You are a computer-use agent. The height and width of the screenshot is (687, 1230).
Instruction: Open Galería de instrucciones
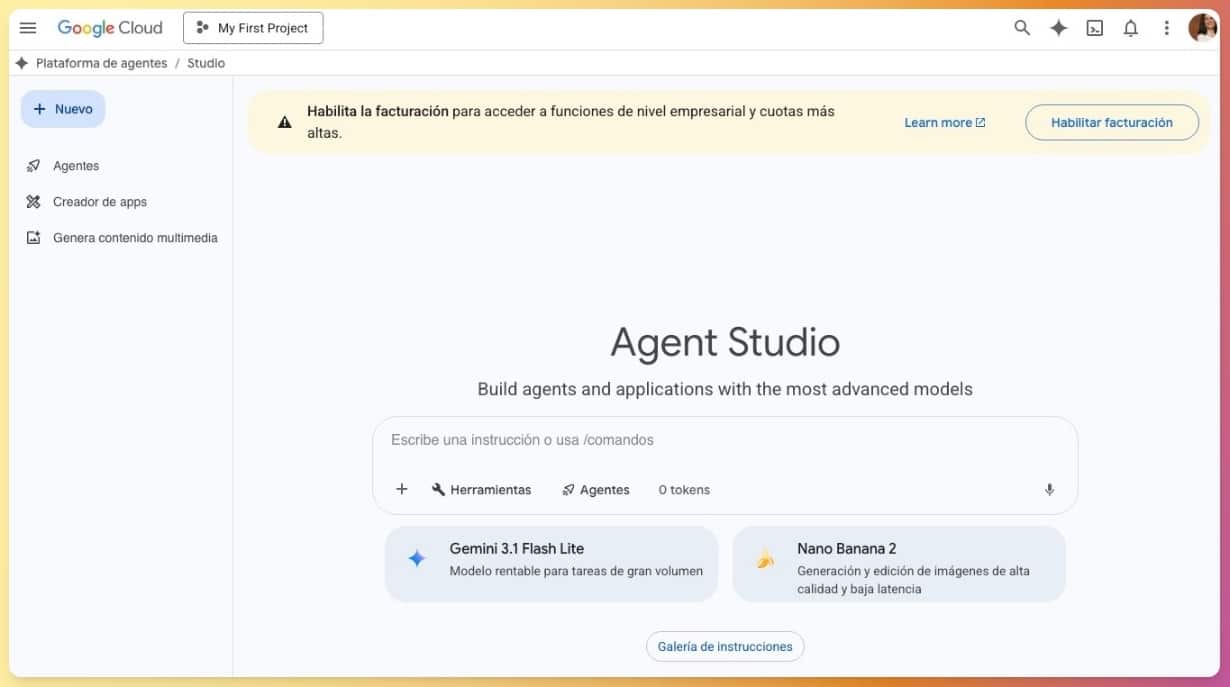point(725,647)
